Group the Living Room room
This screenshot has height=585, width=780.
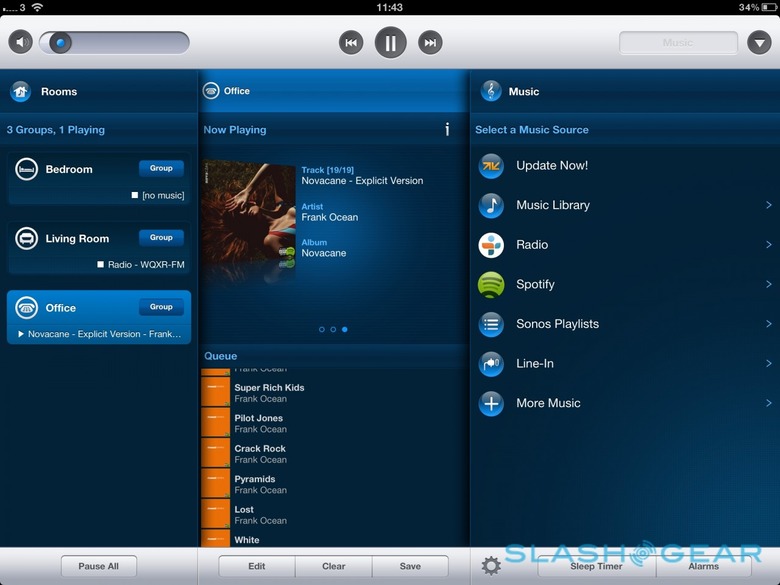point(161,237)
